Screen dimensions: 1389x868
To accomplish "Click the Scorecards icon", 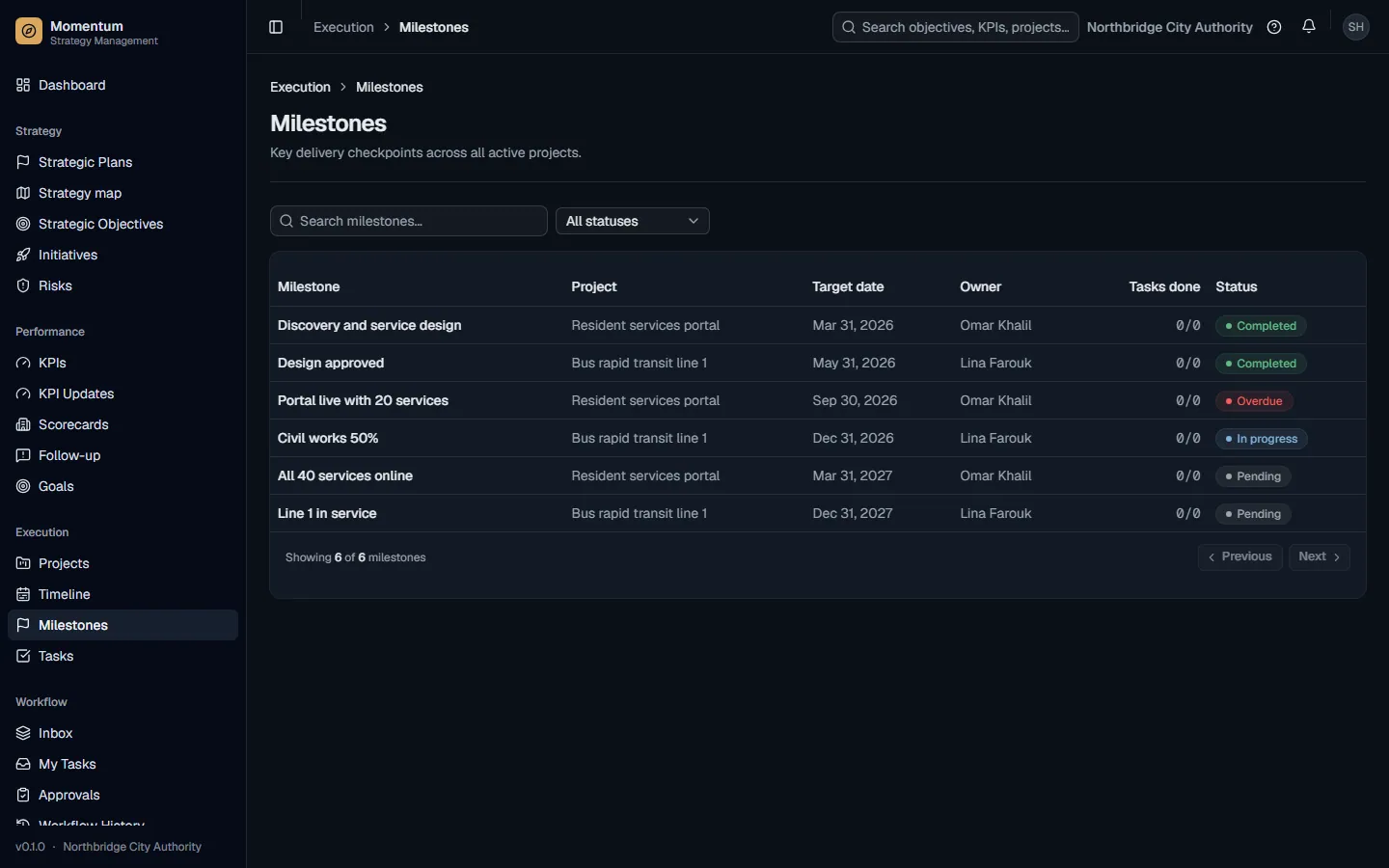I will click(x=23, y=424).
